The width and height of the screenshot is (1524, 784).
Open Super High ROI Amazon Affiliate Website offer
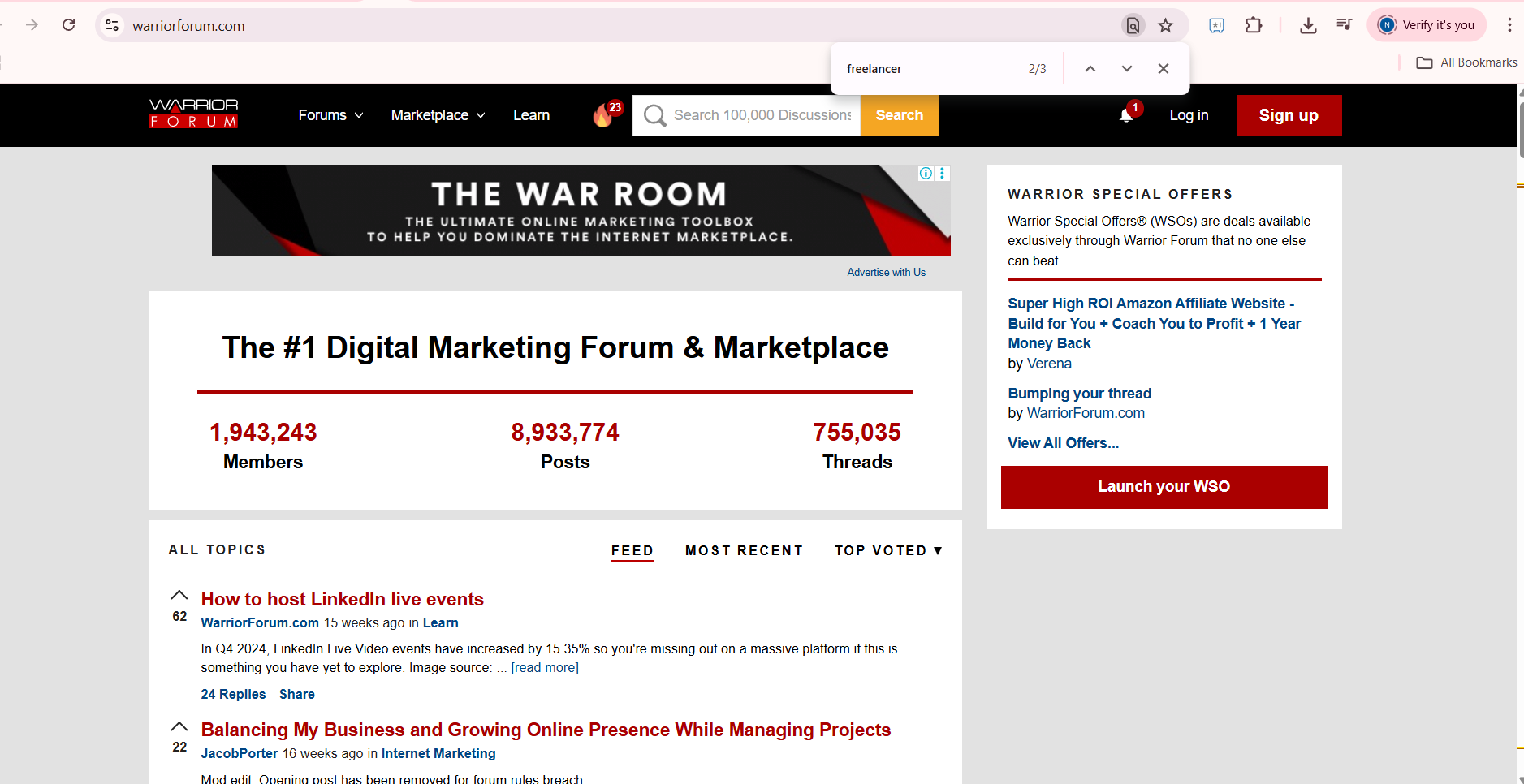(1154, 323)
